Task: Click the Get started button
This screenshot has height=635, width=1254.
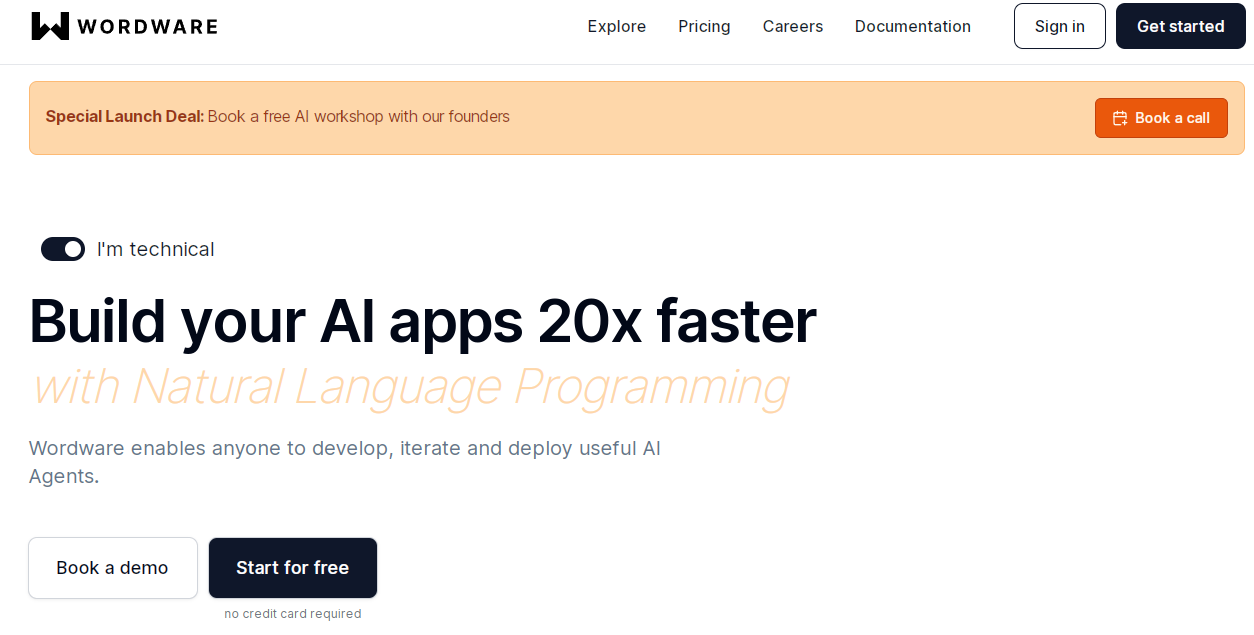Action: coord(1180,26)
